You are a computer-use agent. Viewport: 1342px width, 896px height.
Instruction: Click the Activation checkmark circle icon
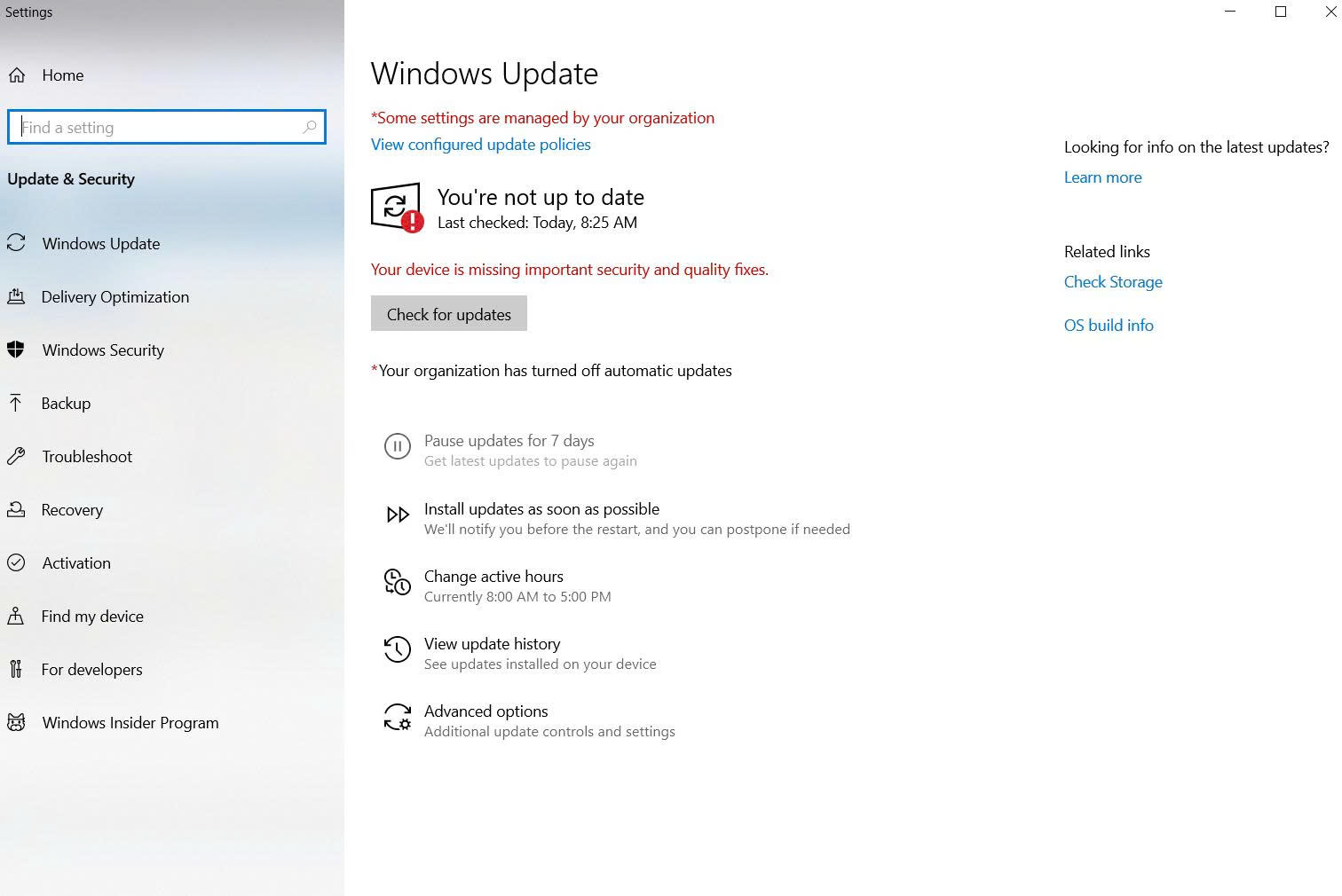16,562
